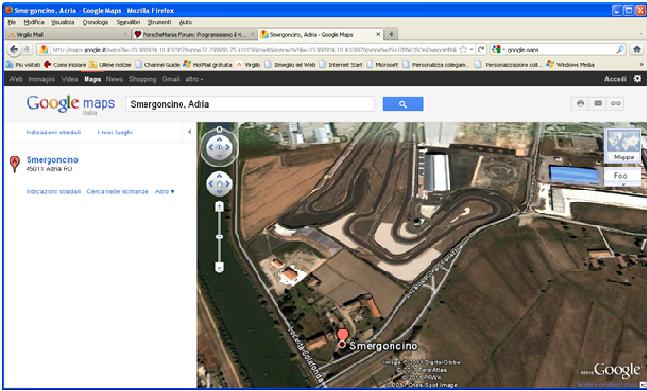The height and width of the screenshot is (391, 647).
Task: Send map by email icon
Action: click(598, 103)
